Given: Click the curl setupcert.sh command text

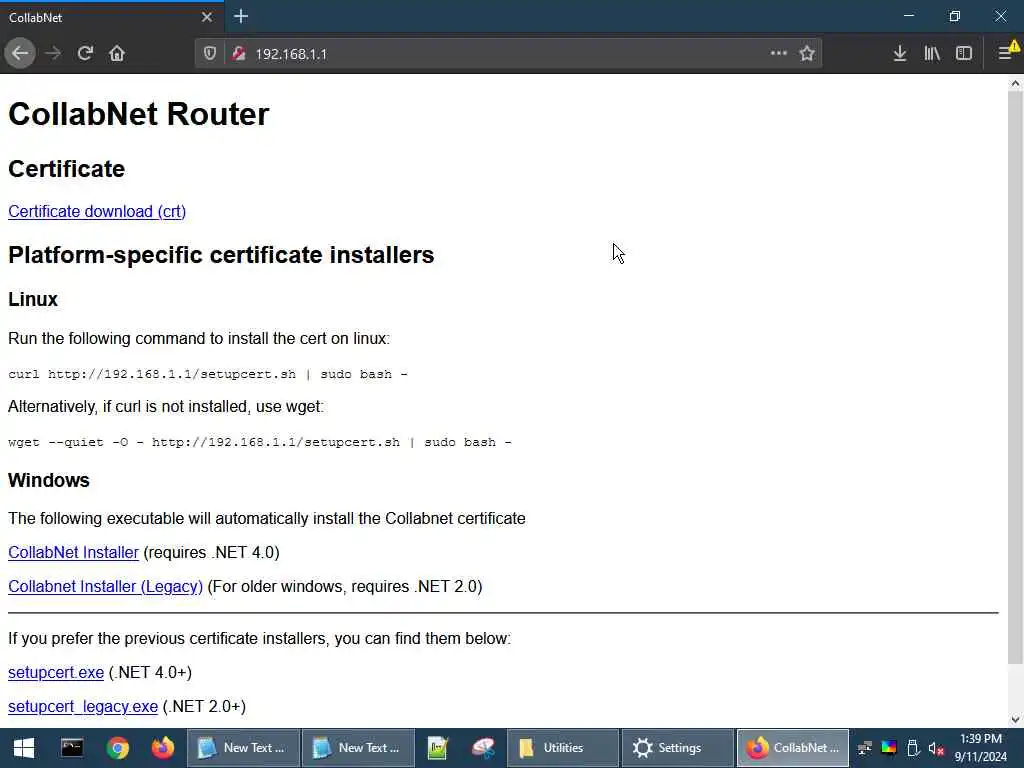Looking at the screenshot, I should coord(208,374).
